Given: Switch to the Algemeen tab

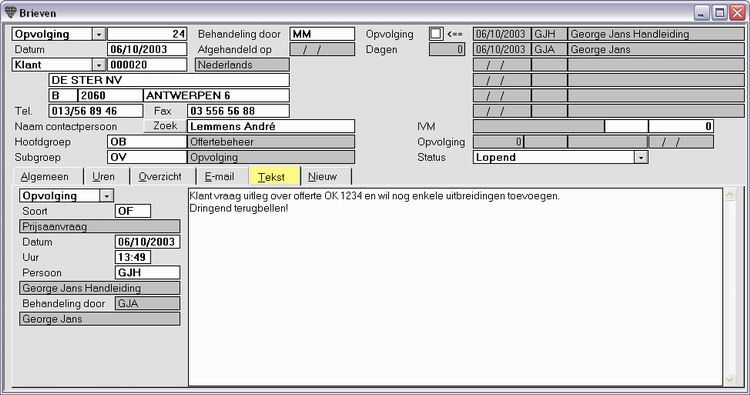Looking at the screenshot, I should 45,176.
